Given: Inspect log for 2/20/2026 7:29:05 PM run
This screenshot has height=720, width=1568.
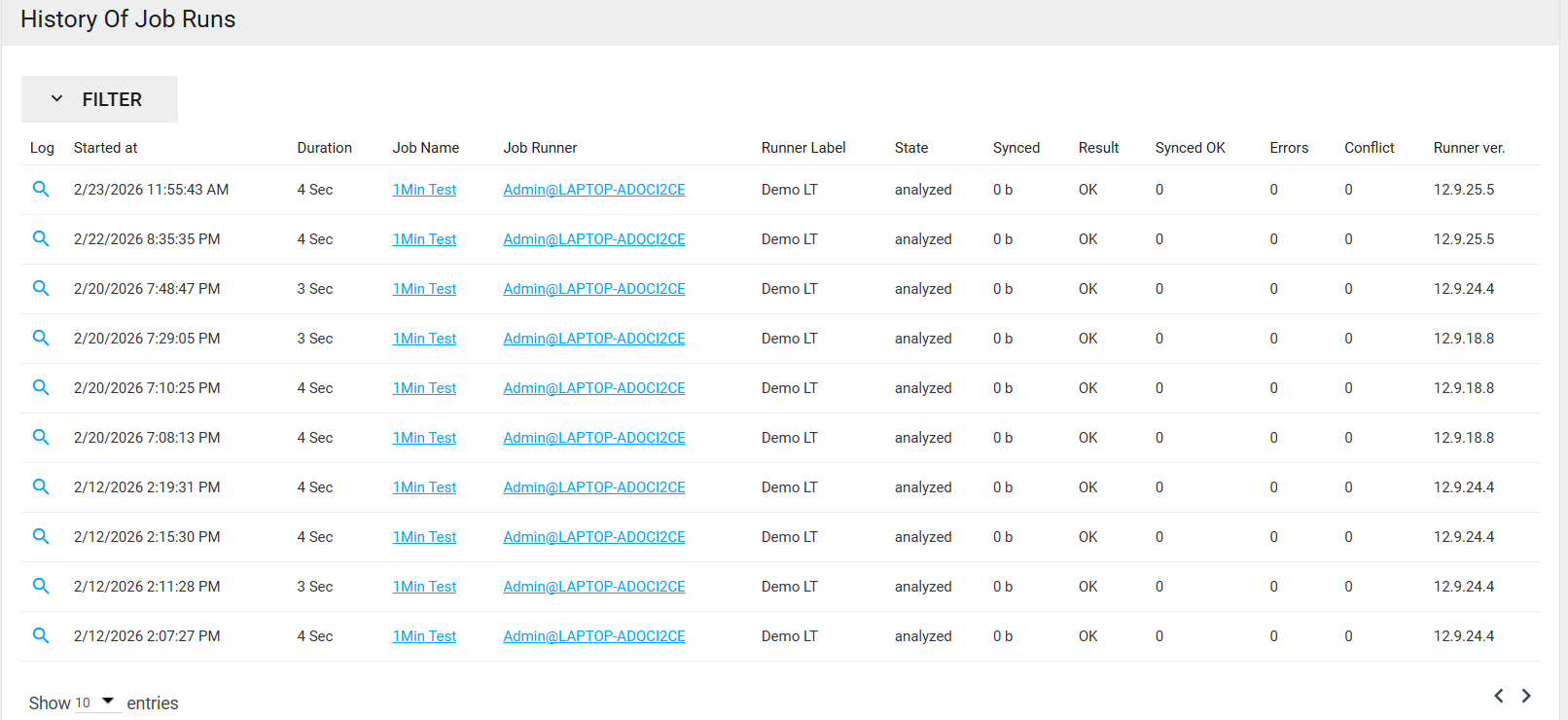Looking at the screenshot, I should [x=41, y=338].
